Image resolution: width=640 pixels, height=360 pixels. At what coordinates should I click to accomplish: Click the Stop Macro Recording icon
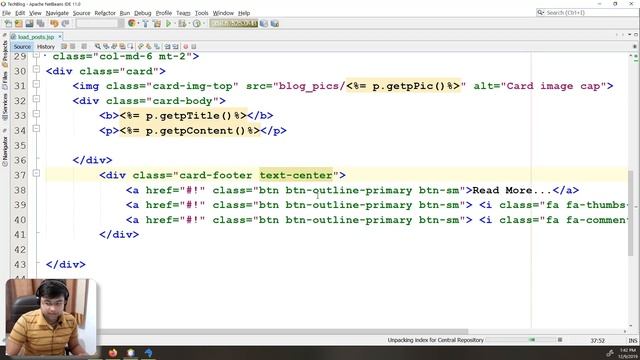[193, 47]
